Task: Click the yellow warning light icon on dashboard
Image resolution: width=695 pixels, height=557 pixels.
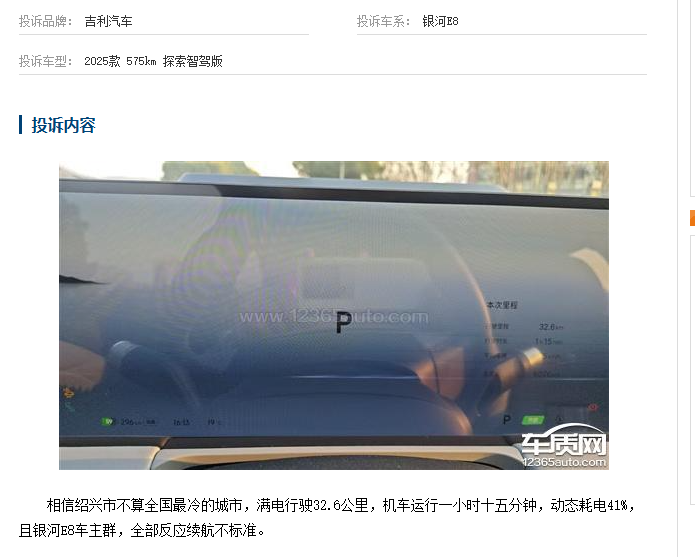Action: [68, 392]
